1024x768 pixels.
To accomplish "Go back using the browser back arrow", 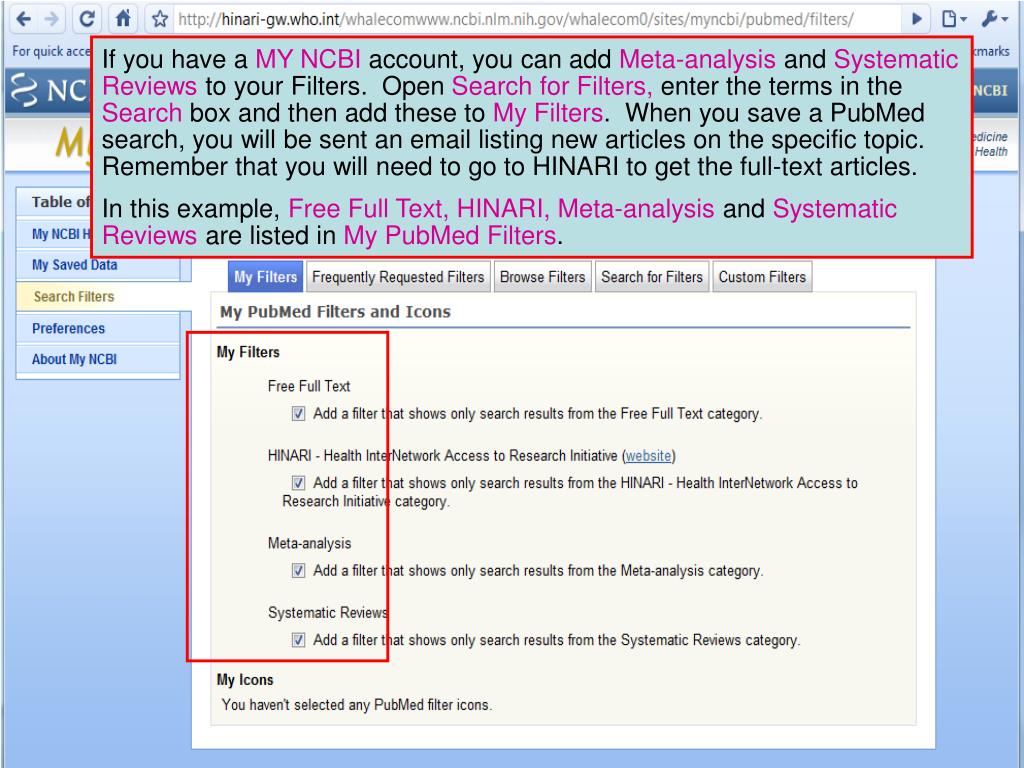I will (x=24, y=19).
